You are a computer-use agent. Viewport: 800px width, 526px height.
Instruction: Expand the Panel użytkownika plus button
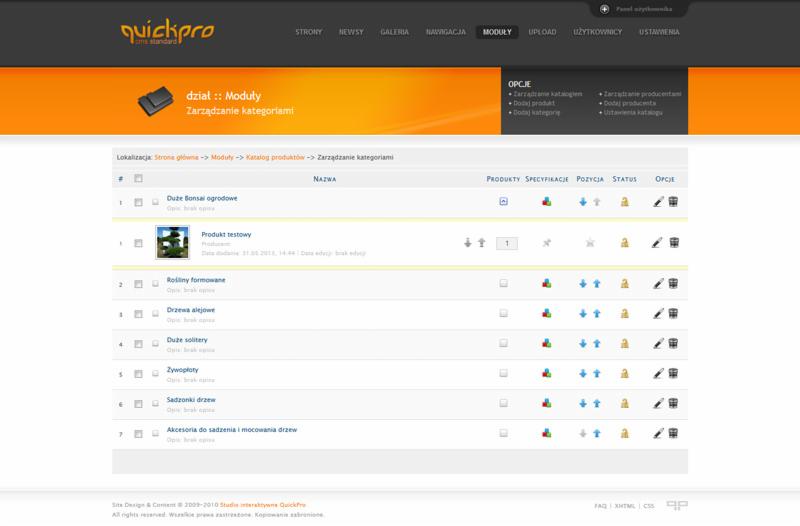[x=605, y=9]
